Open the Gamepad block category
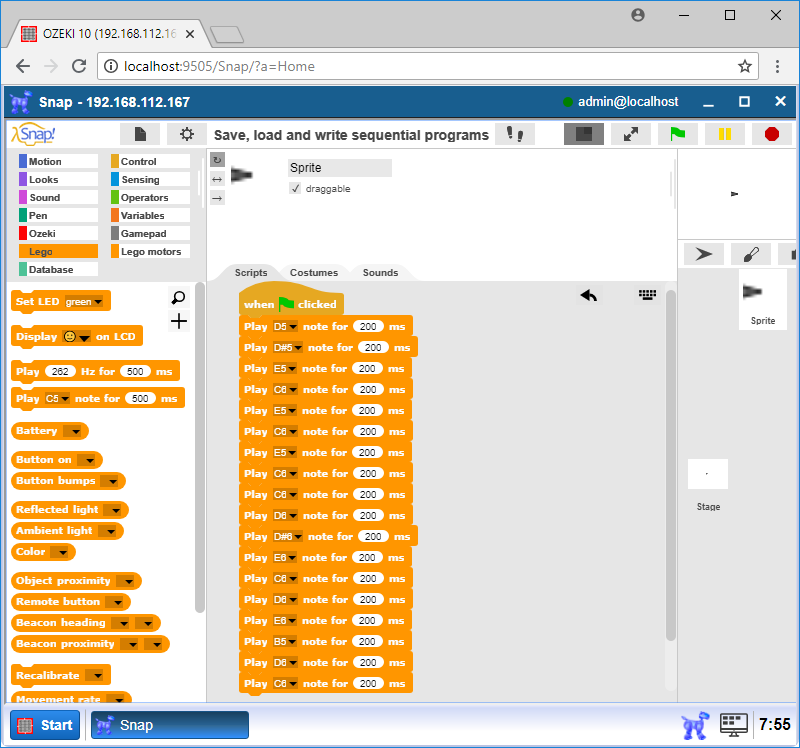The width and height of the screenshot is (800, 748). click(150, 234)
